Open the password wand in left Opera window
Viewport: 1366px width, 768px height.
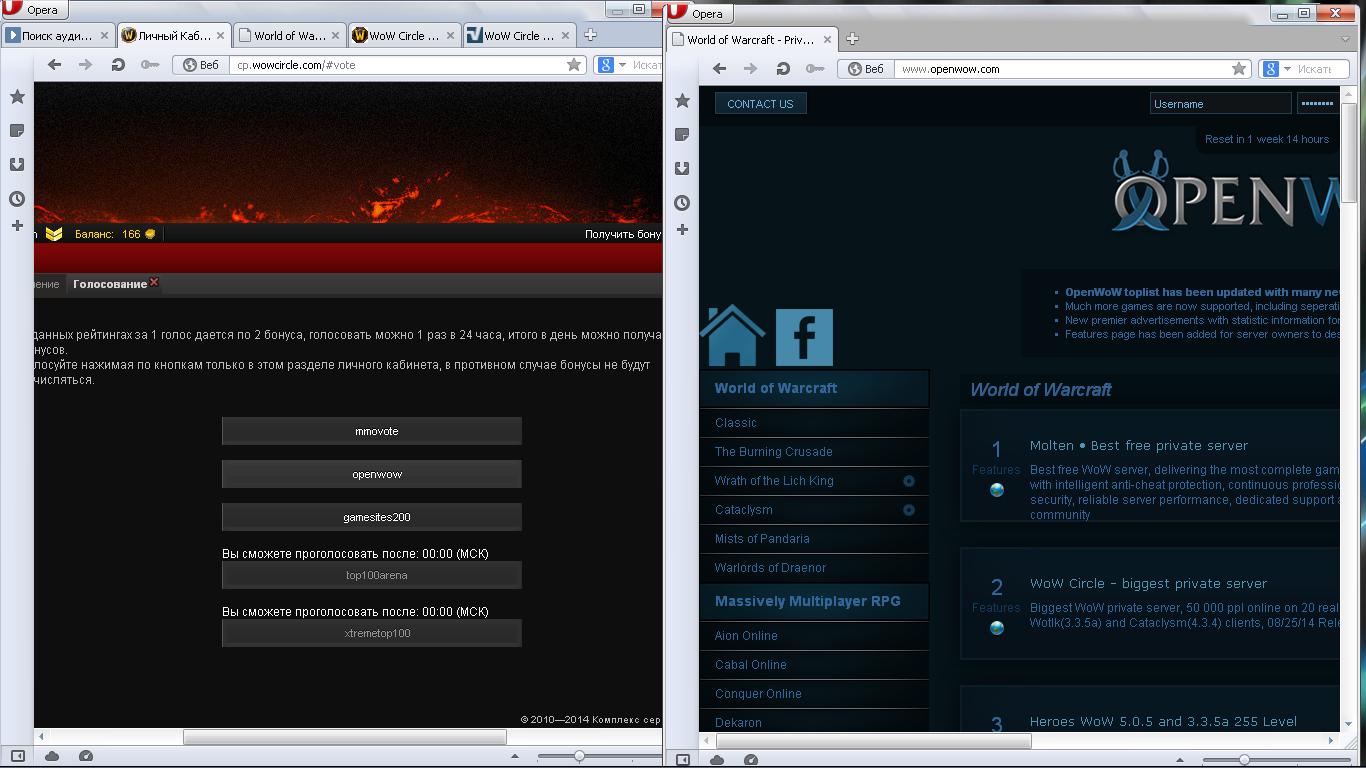tap(150, 65)
